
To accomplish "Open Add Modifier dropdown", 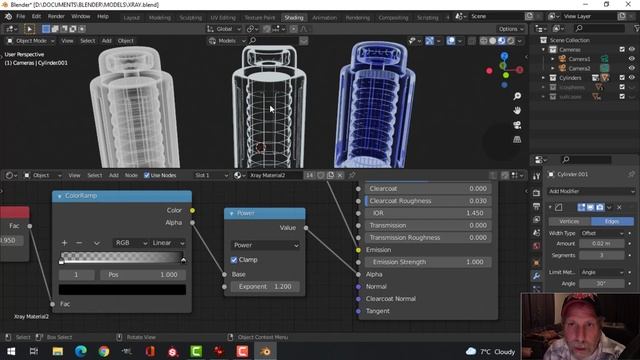I will coord(591,191).
